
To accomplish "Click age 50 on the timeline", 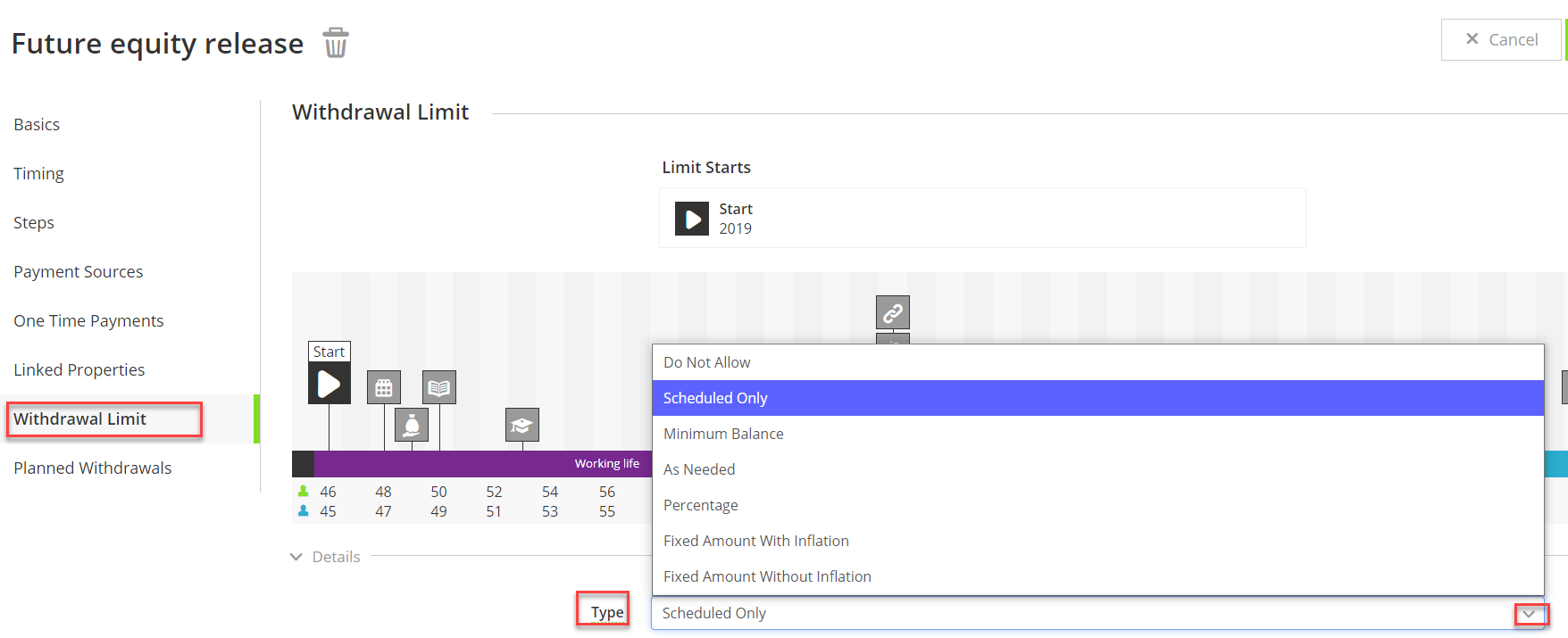I will [438, 492].
